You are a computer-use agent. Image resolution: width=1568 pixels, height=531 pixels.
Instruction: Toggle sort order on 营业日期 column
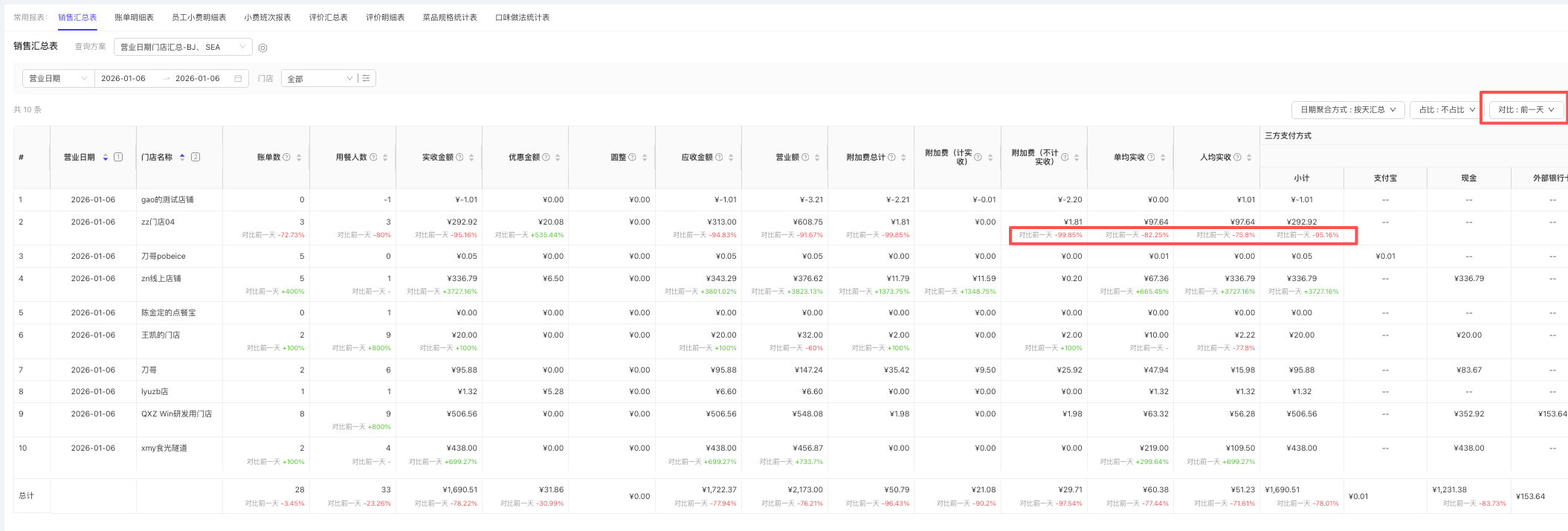point(106,157)
